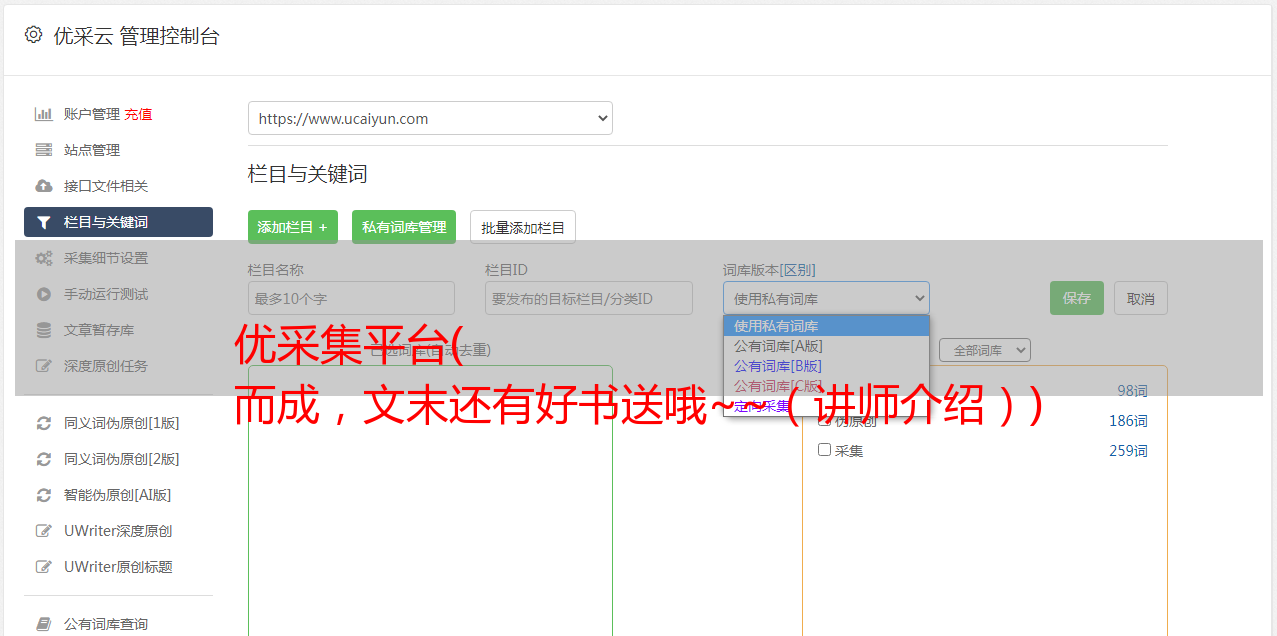Image resolution: width=1277 pixels, height=636 pixels.
Task: Open the 全部词库 filter dropdown
Action: tap(984, 350)
